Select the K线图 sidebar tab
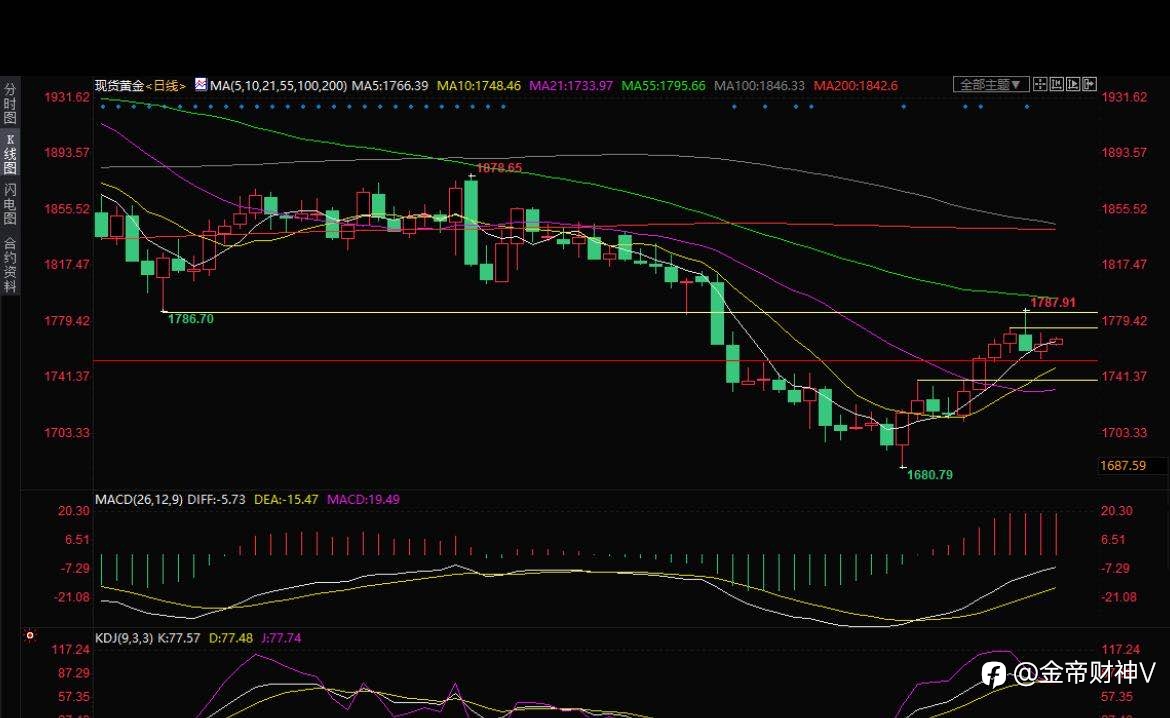 click(10, 152)
